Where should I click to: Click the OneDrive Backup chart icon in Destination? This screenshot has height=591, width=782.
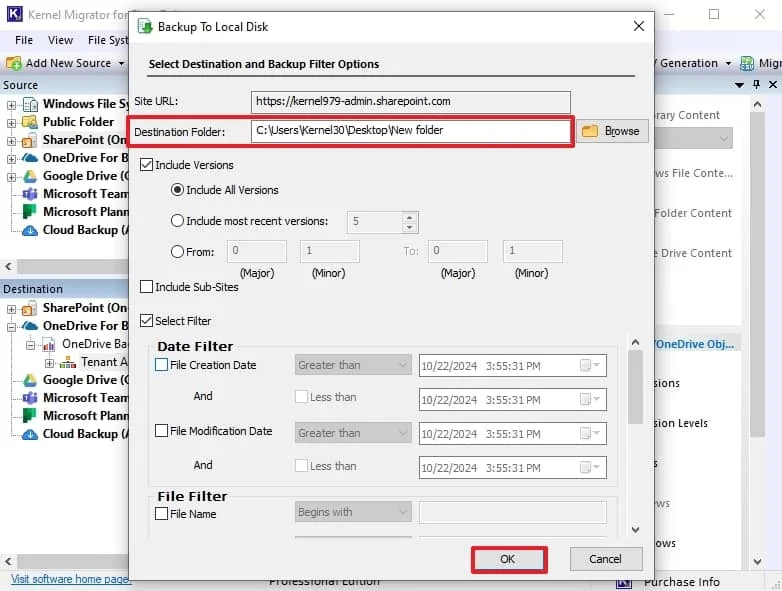point(48,344)
